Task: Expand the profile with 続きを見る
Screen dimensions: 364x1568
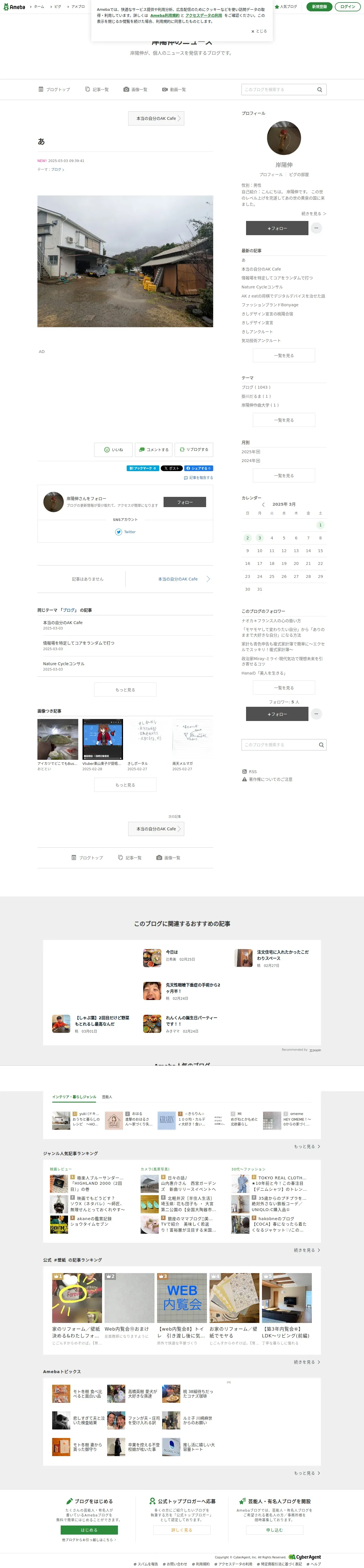Action: 314,214
